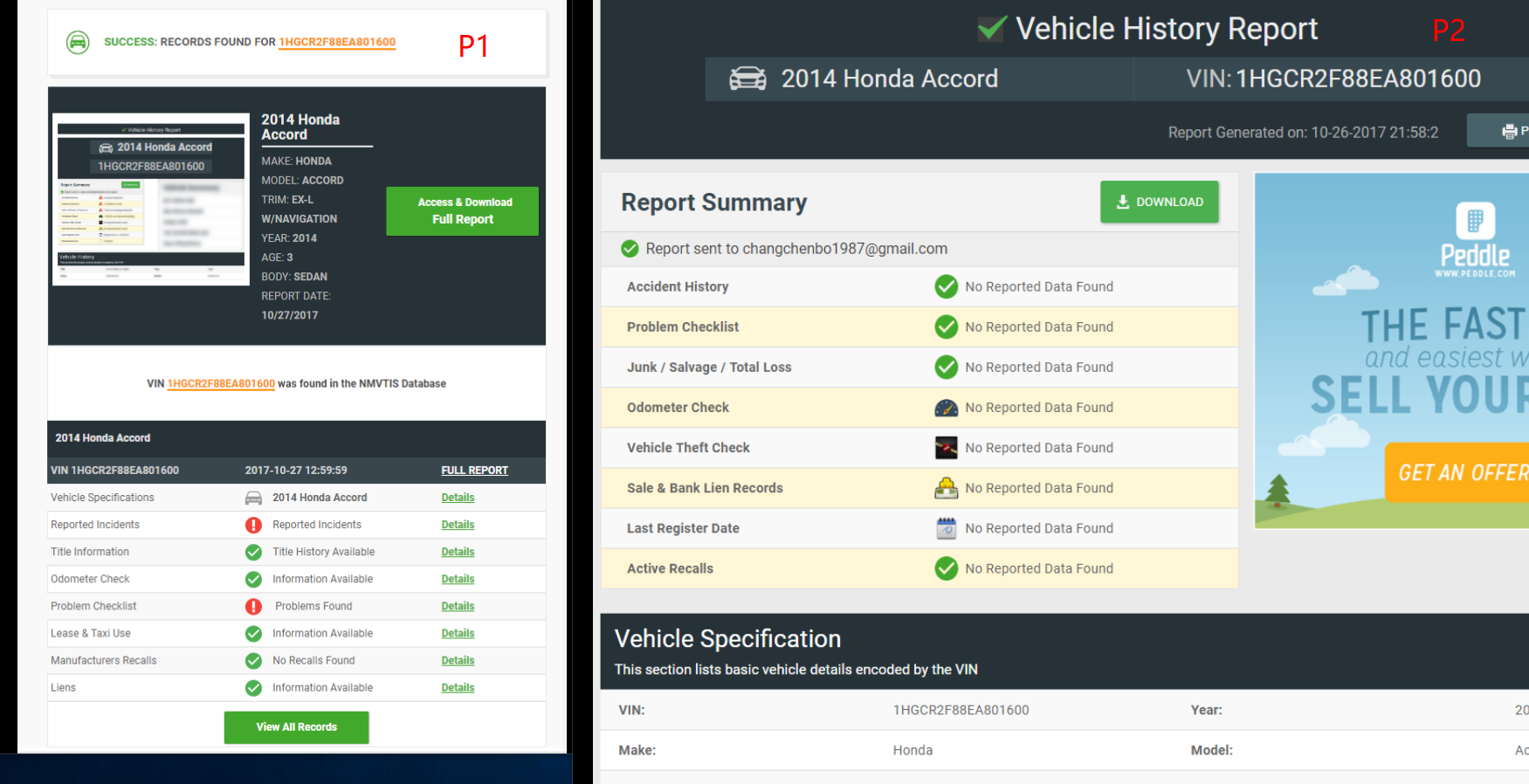Select the Make value Honda

913,750
